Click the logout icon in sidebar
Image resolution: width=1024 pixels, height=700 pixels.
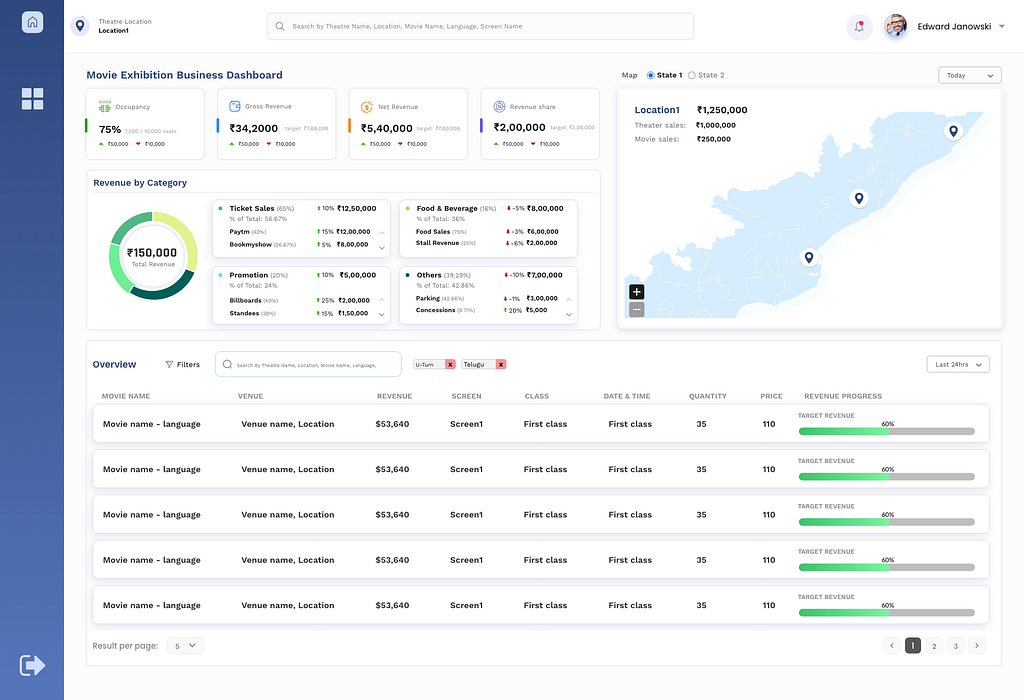32,665
